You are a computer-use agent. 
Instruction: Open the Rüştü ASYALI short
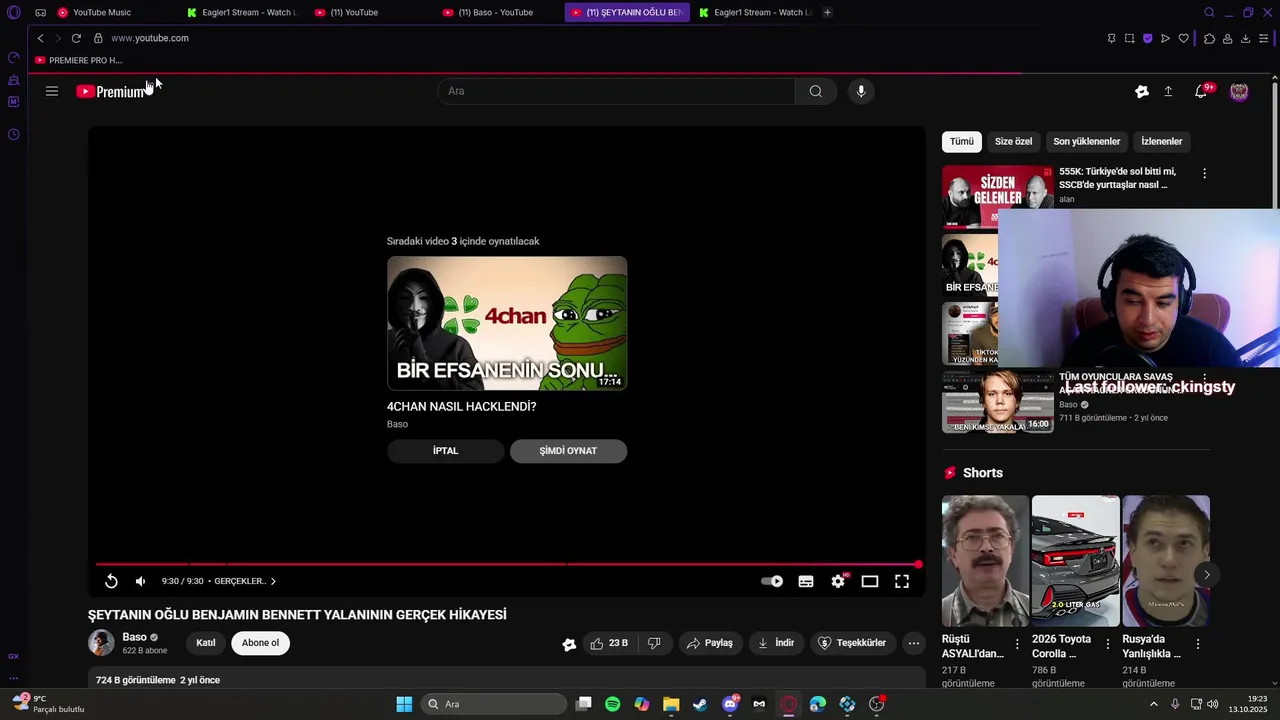click(x=985, y=561)
